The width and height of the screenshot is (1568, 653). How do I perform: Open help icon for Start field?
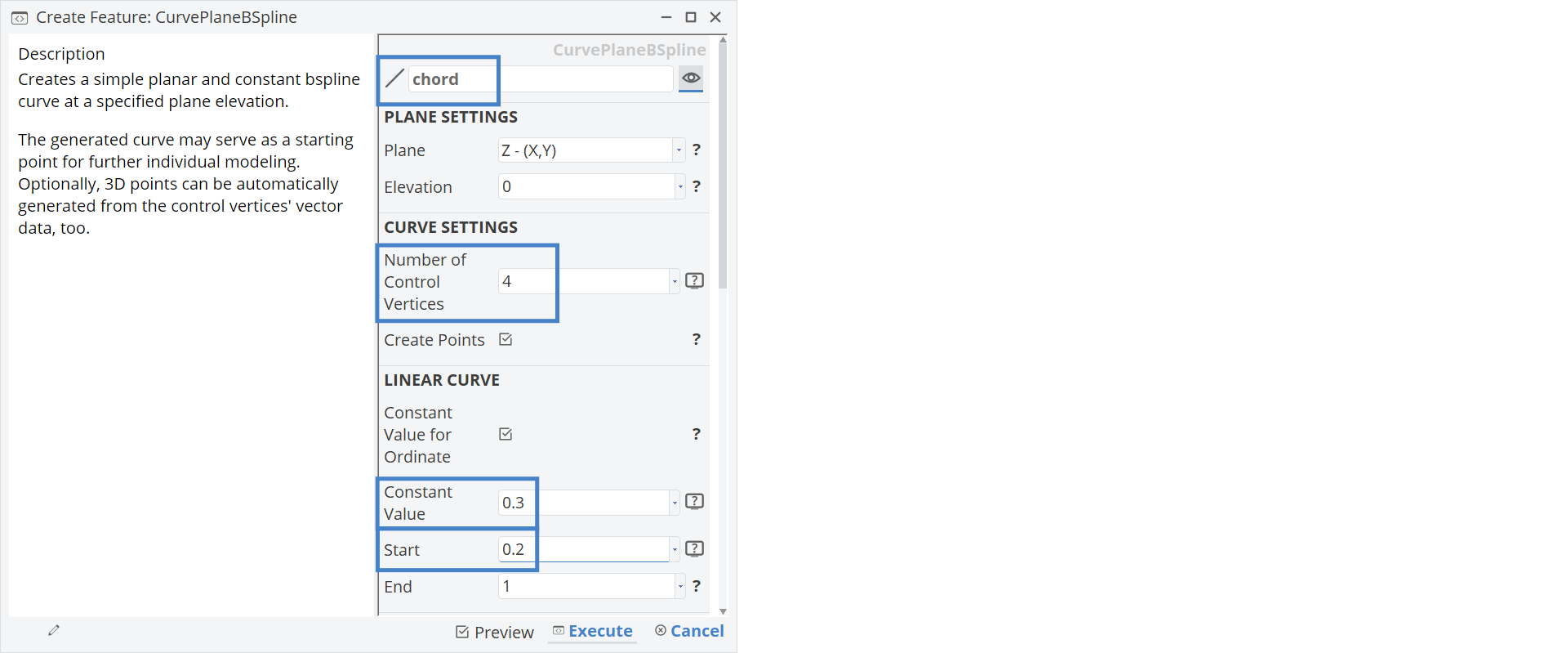[x=694, y=549]
